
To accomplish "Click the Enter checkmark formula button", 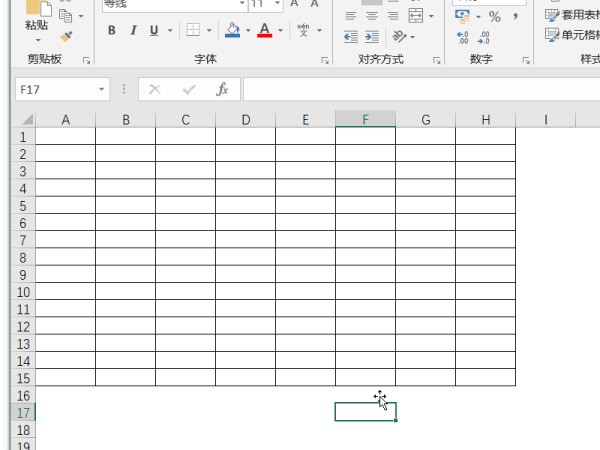I will [189, 90].
